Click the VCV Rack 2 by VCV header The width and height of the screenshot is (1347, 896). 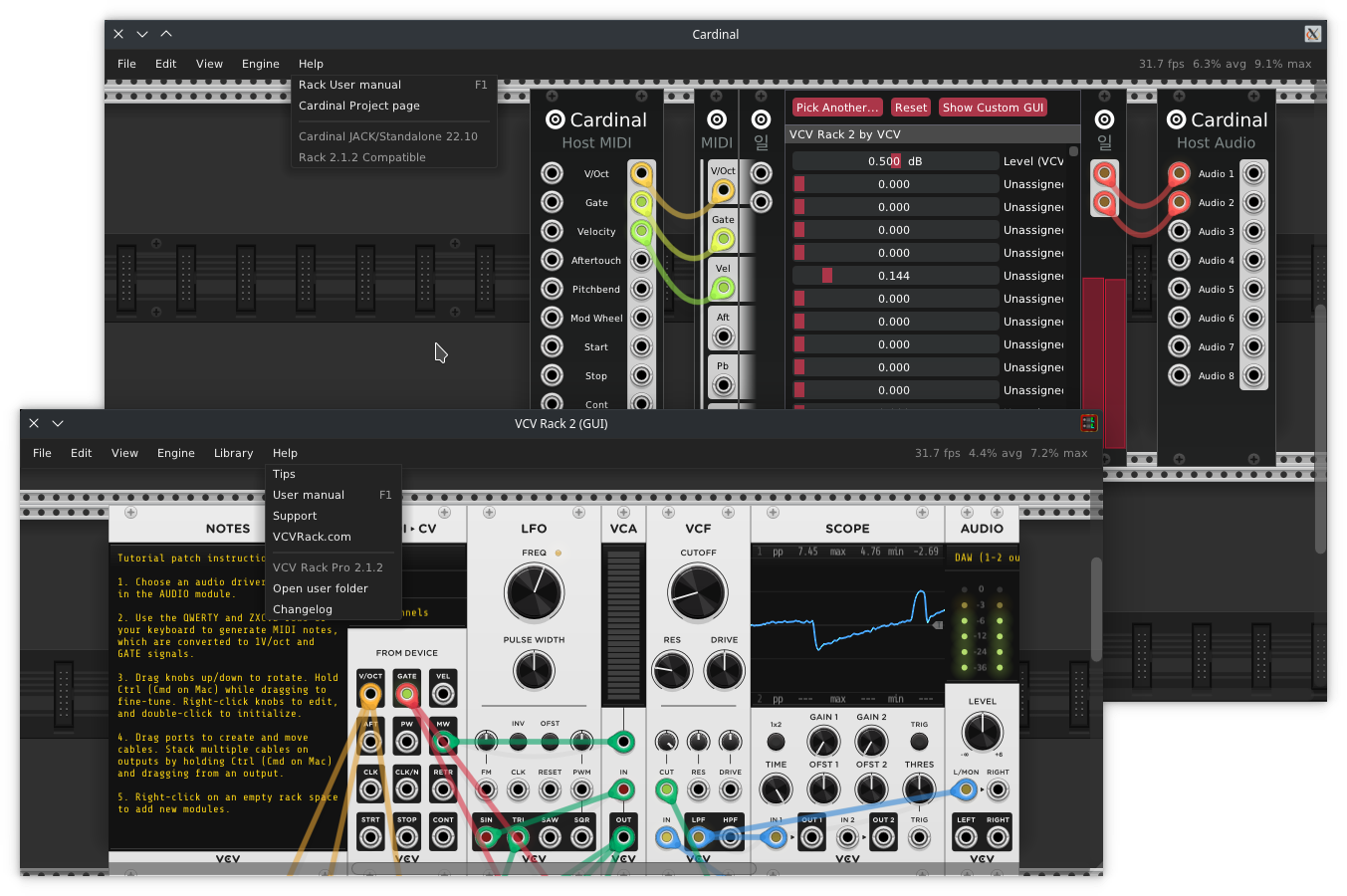tap(933, 134)
